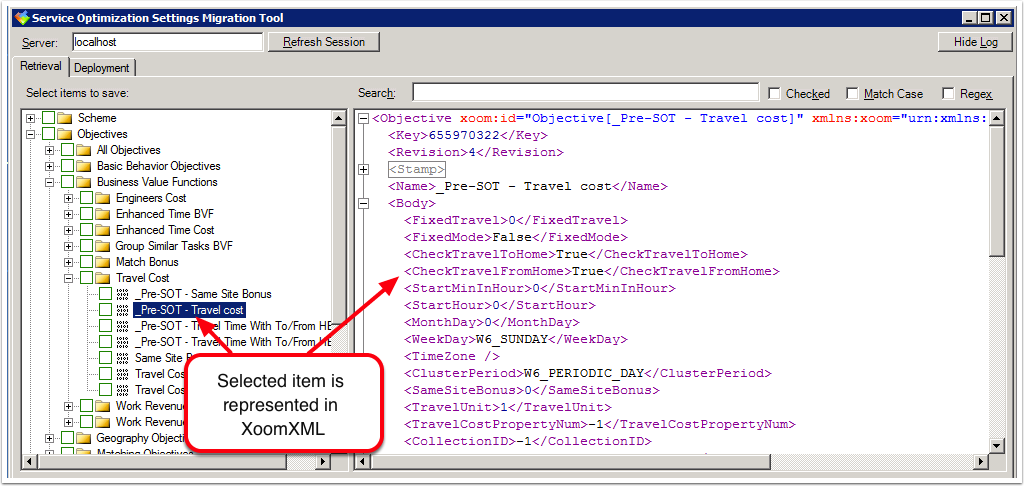1024x486 pixels.
Task: Click the Enhanced Time BVF folder icon
Action: coord(103,214)
